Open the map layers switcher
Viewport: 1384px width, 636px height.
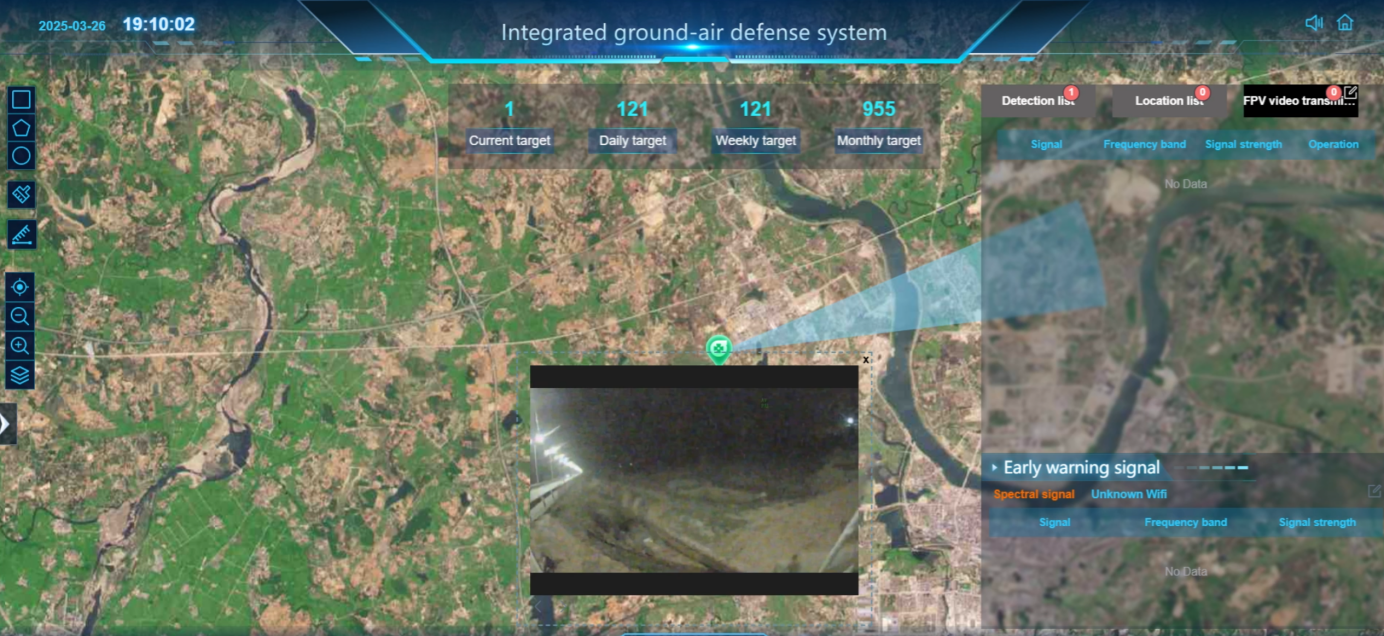(20, 375)
